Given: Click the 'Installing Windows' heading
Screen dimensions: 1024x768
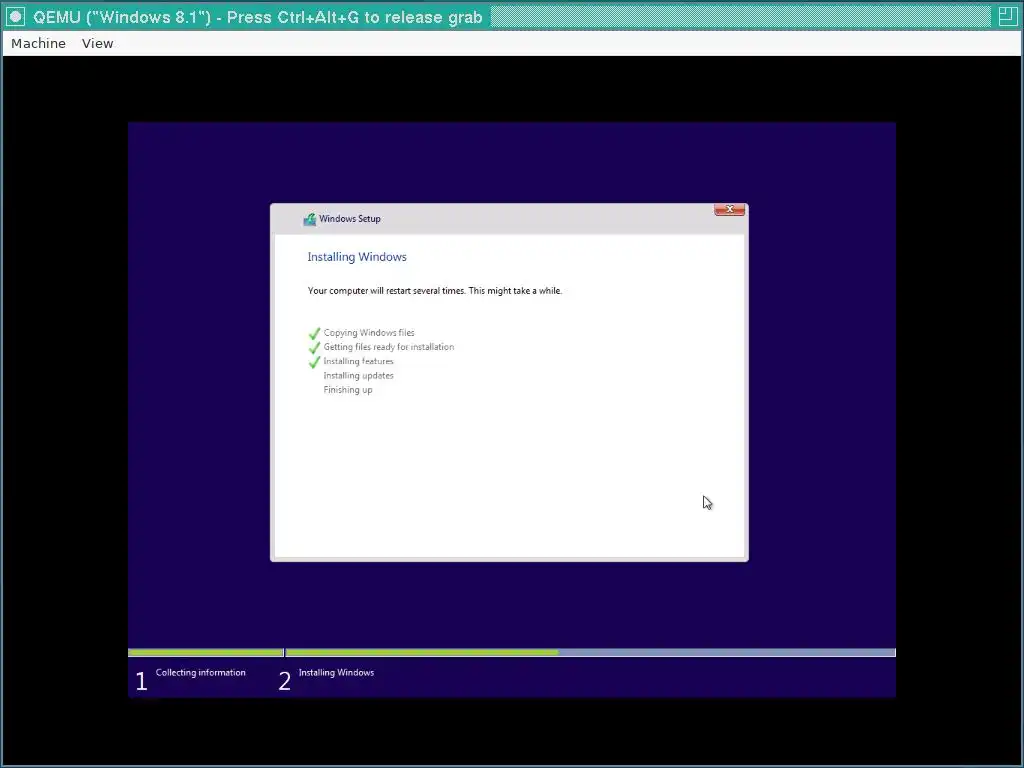Looking at the screenshot, I should (357, 257).
